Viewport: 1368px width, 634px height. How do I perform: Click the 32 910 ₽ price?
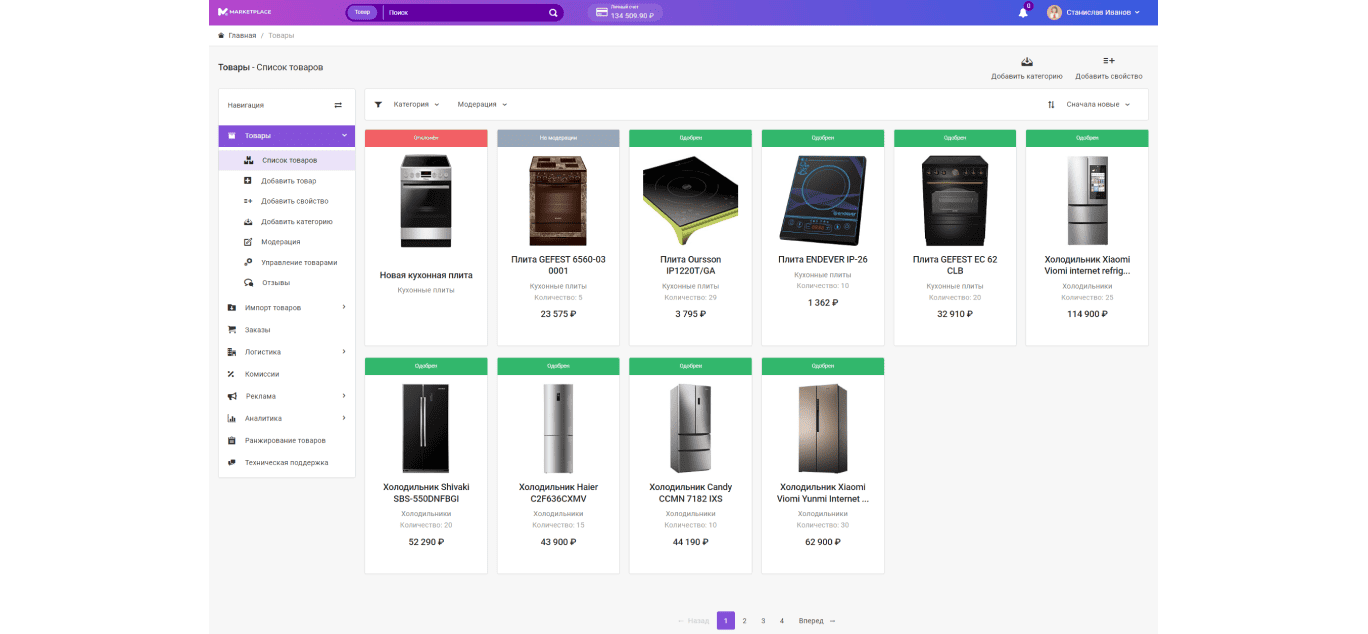(x=955, y=314)
